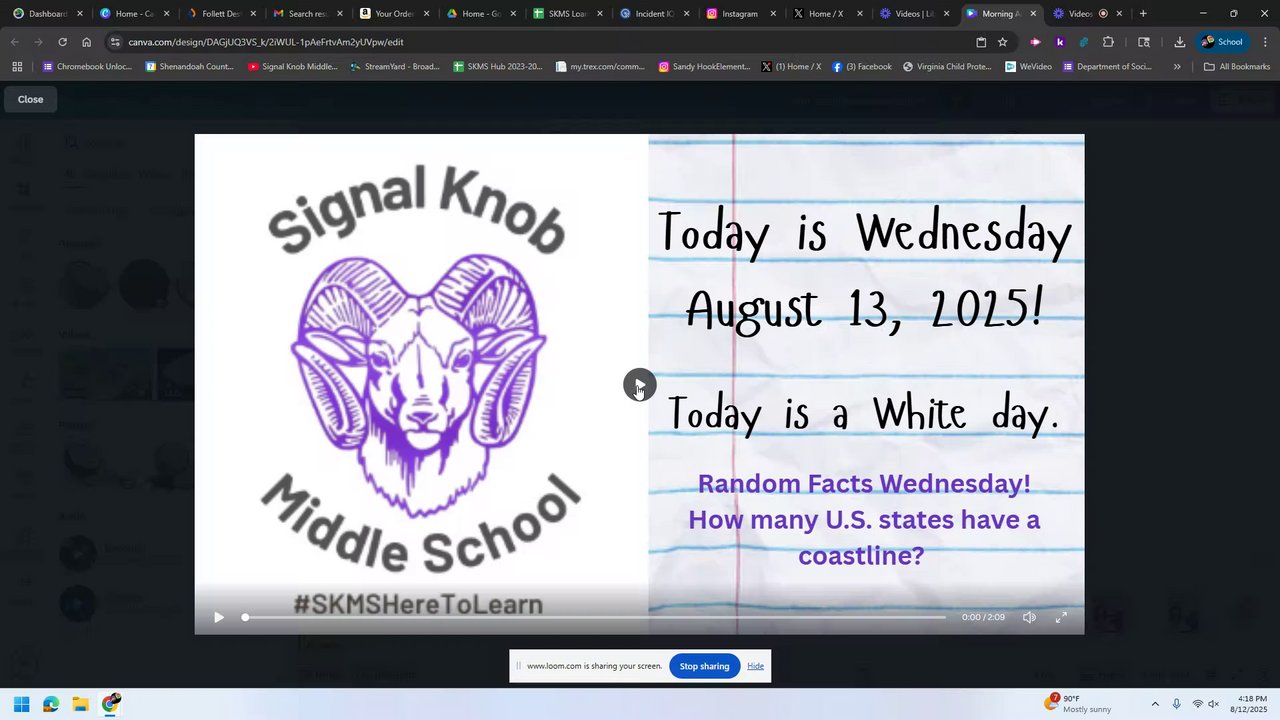Mute the video volume speaker icon

pos(1029,617)
